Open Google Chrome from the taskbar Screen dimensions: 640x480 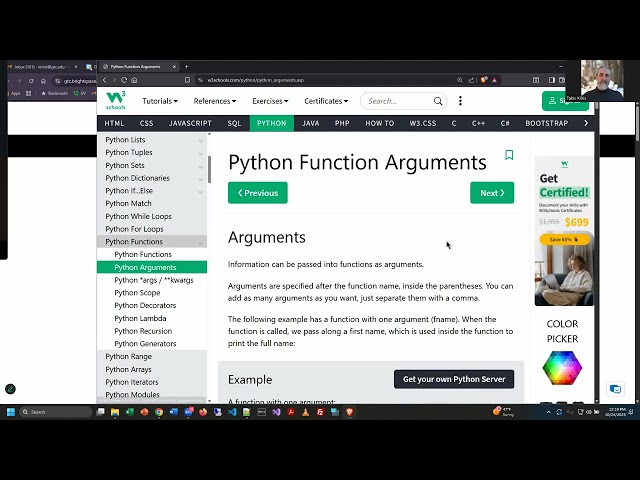(159, 412)
